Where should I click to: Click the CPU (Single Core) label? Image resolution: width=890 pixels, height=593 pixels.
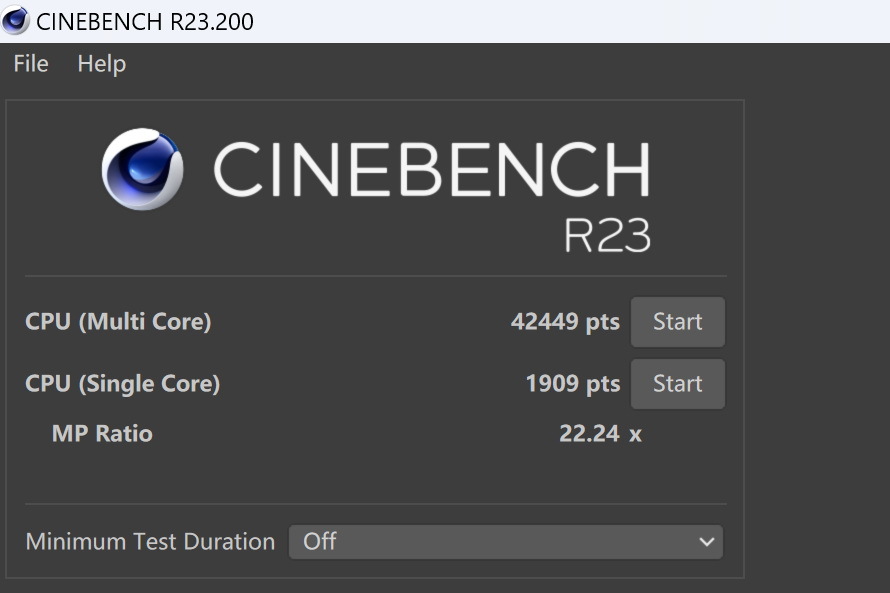point(122,384)
